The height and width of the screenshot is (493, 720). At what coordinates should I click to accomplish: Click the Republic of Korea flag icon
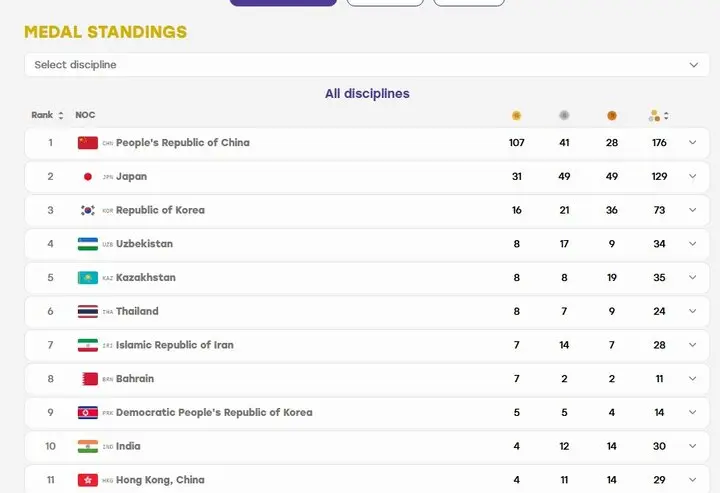point(88,210)
